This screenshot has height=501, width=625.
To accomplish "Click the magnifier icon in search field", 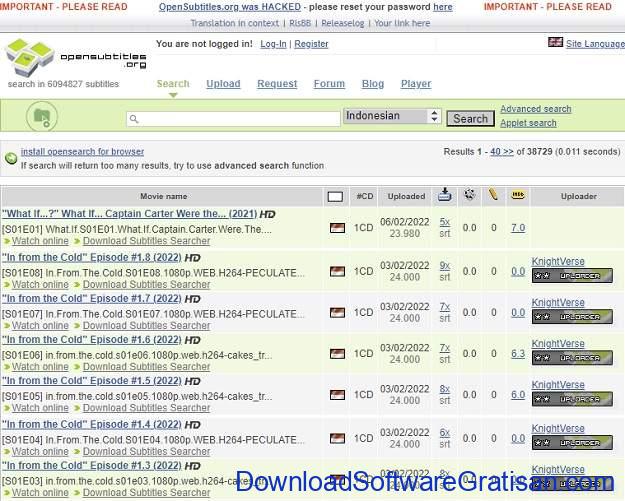I will [134, 119].
